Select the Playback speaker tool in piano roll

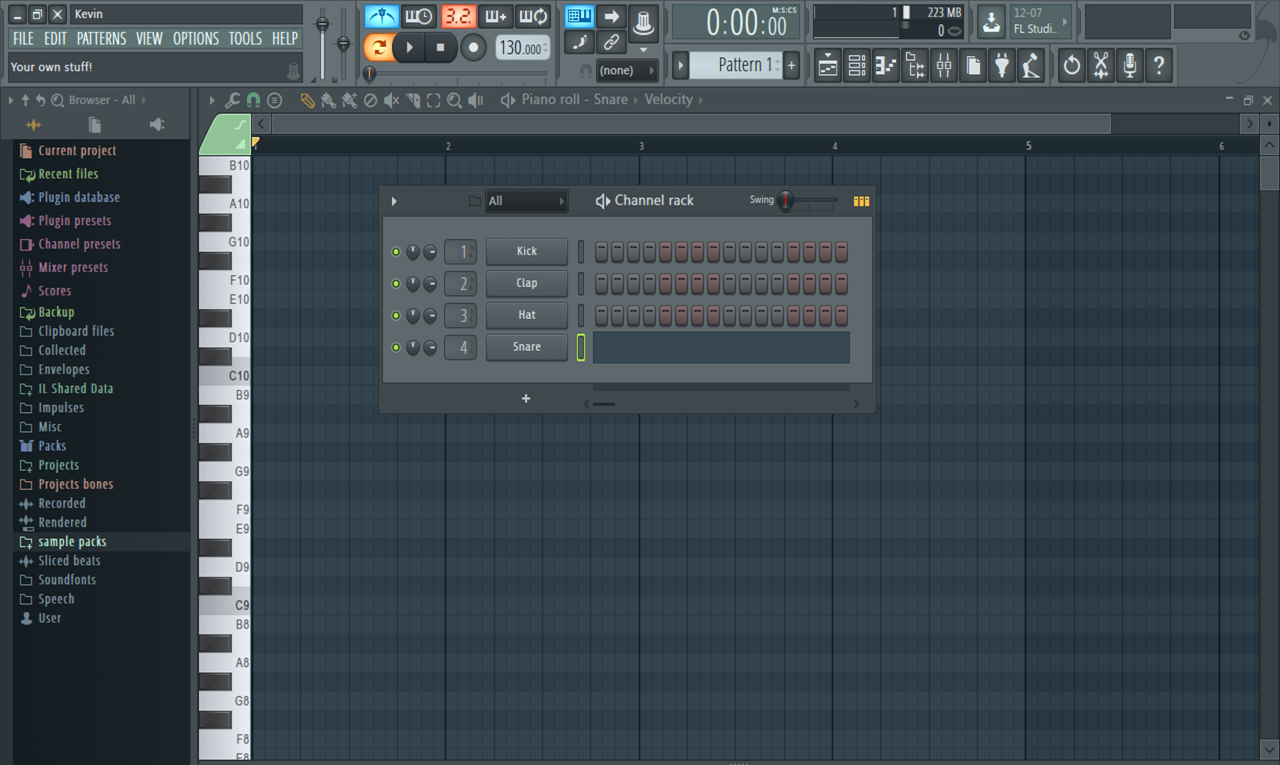(x=476, y=100)
